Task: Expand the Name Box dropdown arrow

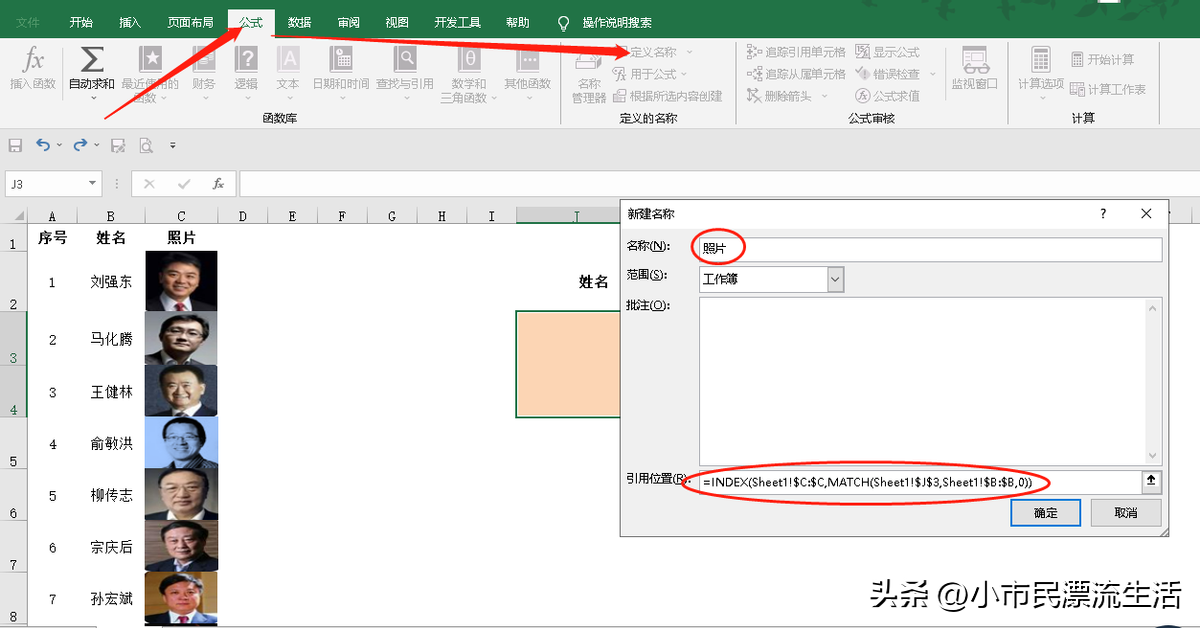Action: (x=92, y=184)
